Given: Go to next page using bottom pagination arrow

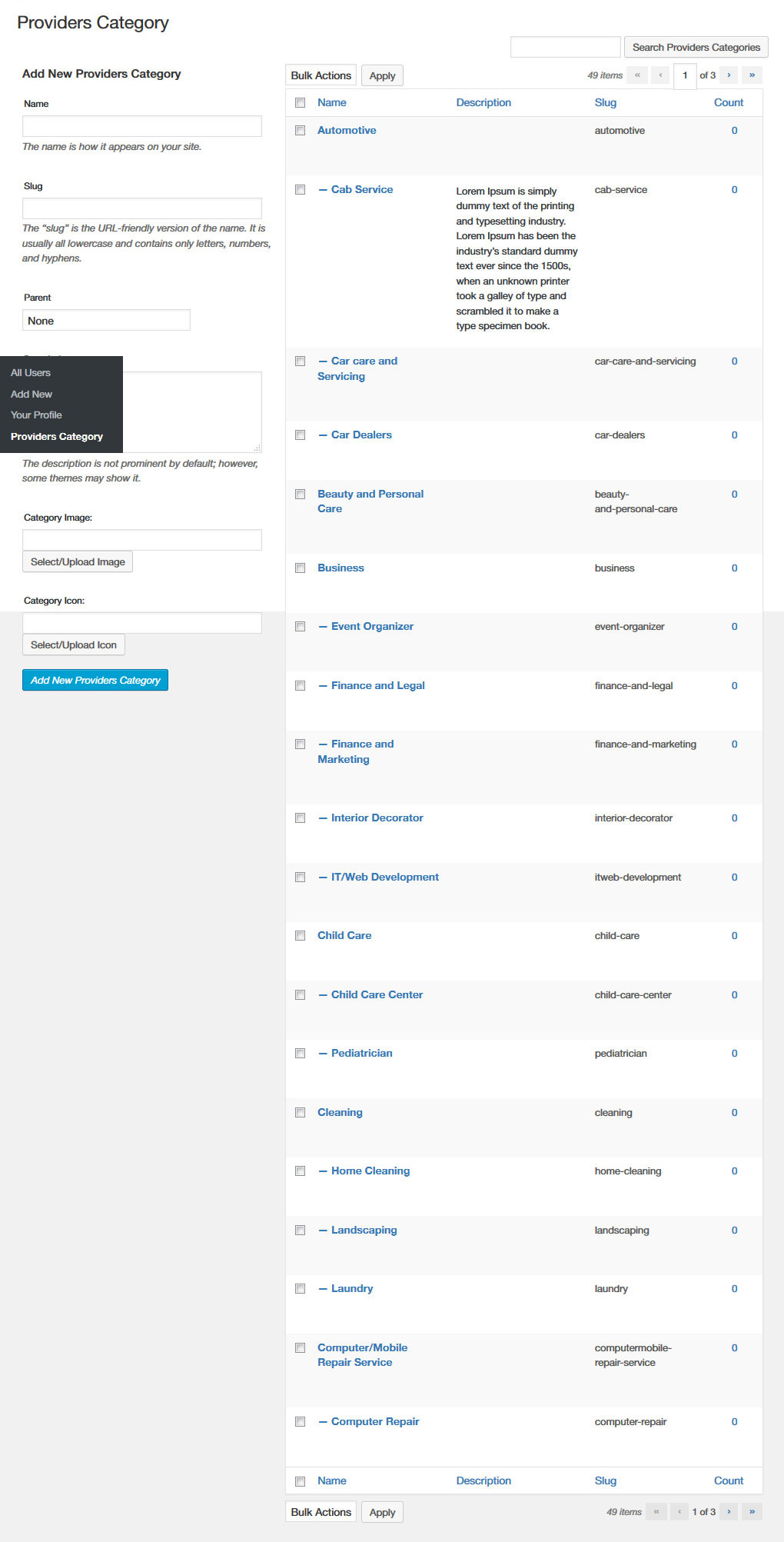Looking at the screenshot, I should pyautogui.click(x=729, y=1511).
